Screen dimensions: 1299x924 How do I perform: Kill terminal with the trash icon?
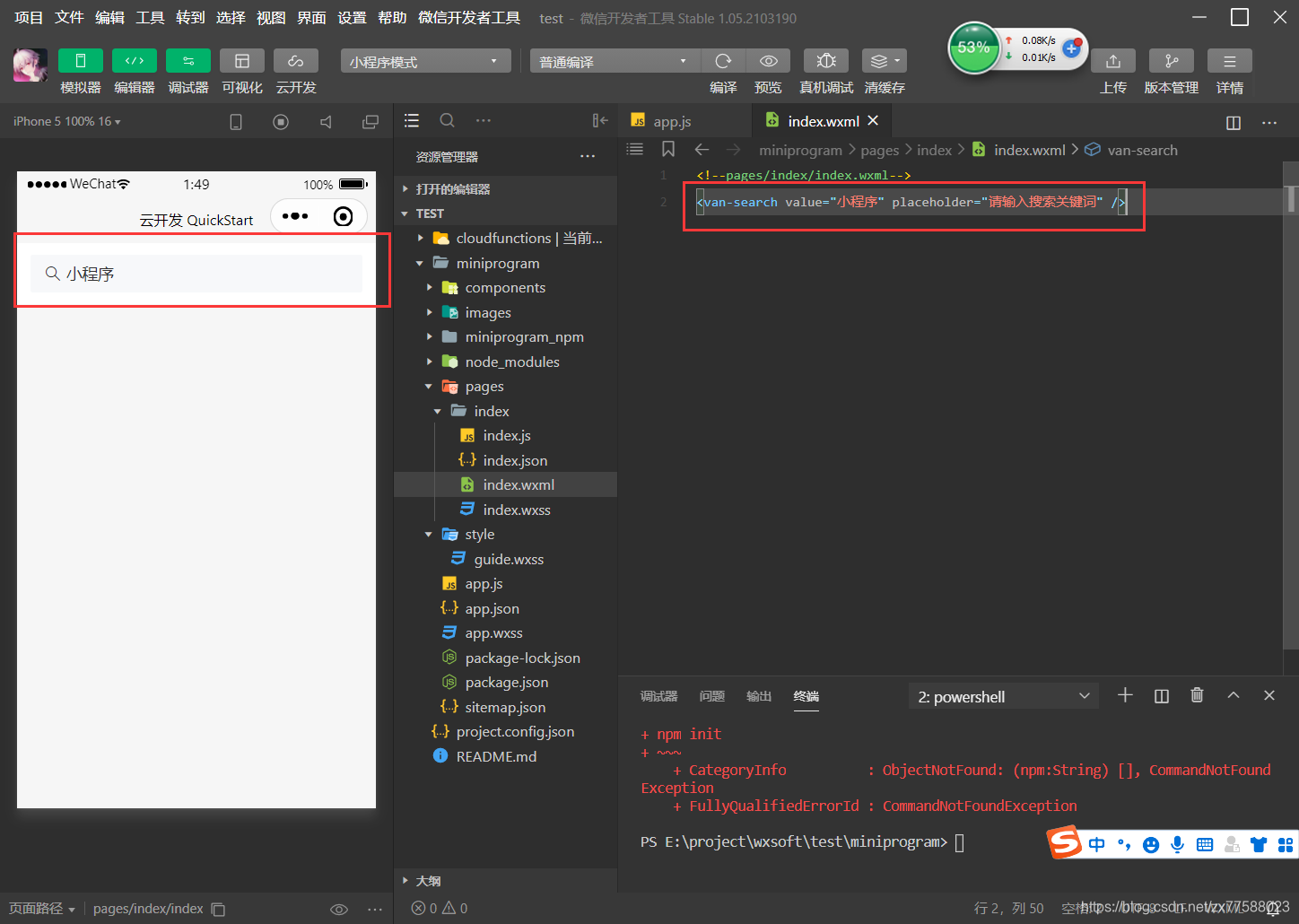[x=1197, y=695]
